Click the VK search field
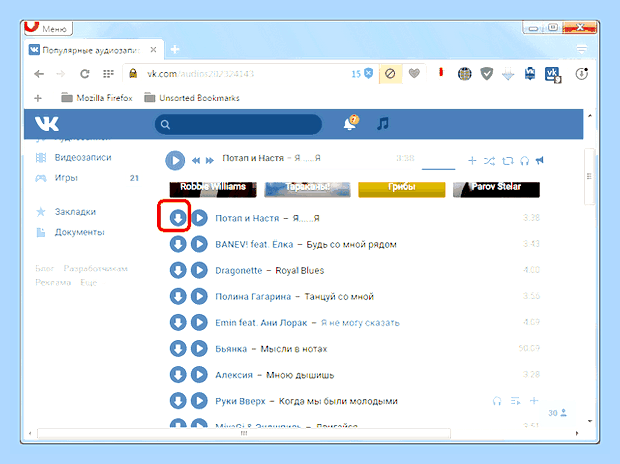This screenshot has height=464, width=620. point(238,125)
